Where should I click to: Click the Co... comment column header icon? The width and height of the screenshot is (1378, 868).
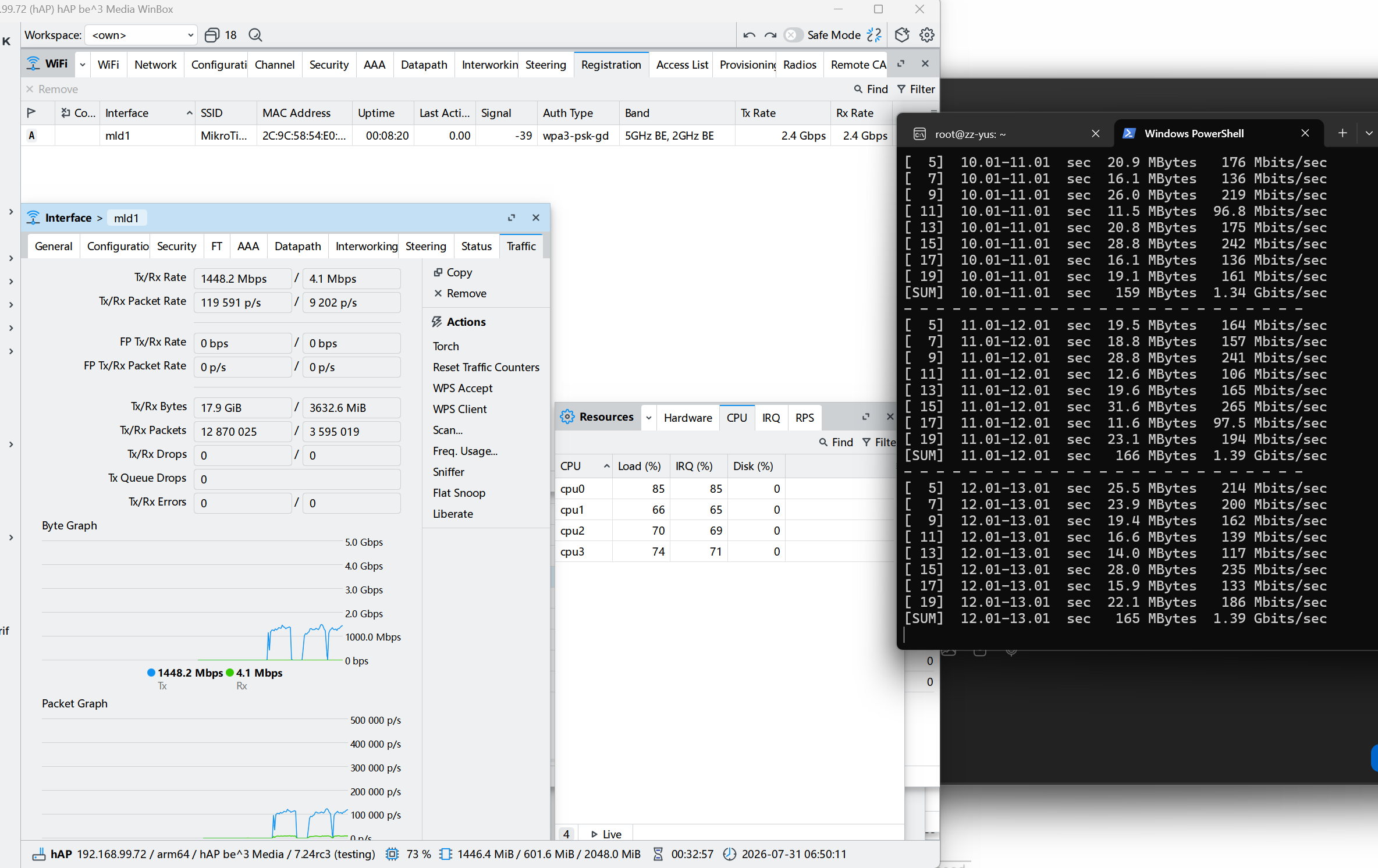(x=66, y=113)
